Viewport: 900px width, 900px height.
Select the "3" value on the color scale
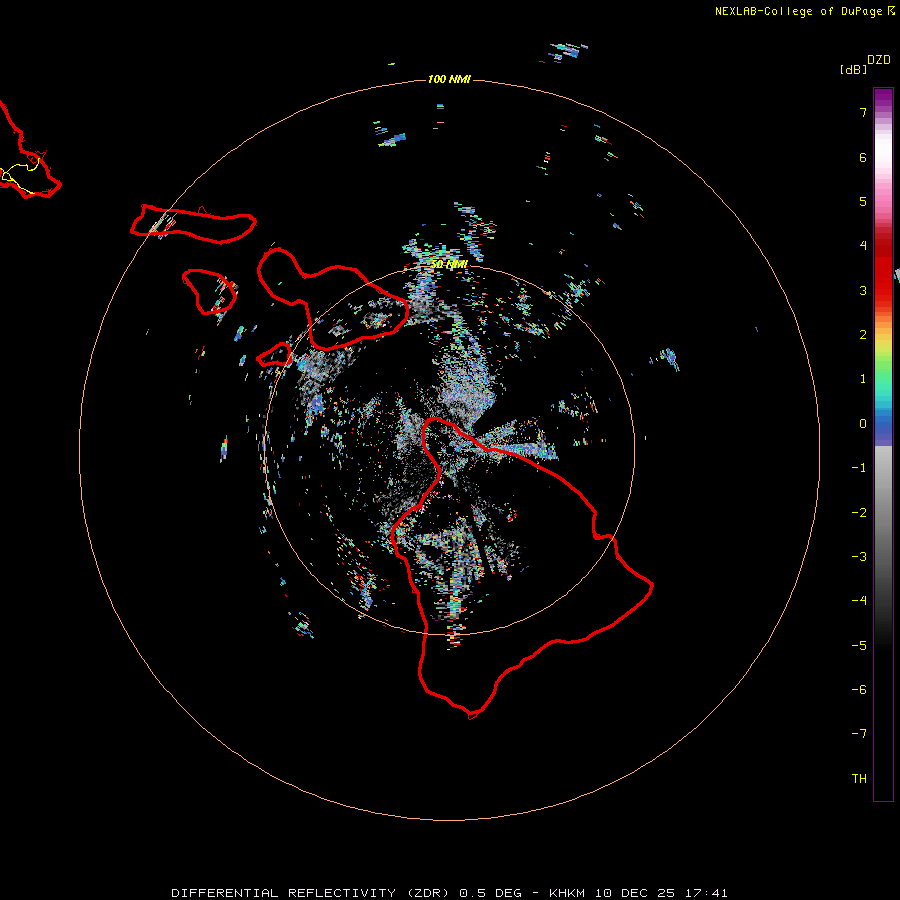(x=863, y=290)
